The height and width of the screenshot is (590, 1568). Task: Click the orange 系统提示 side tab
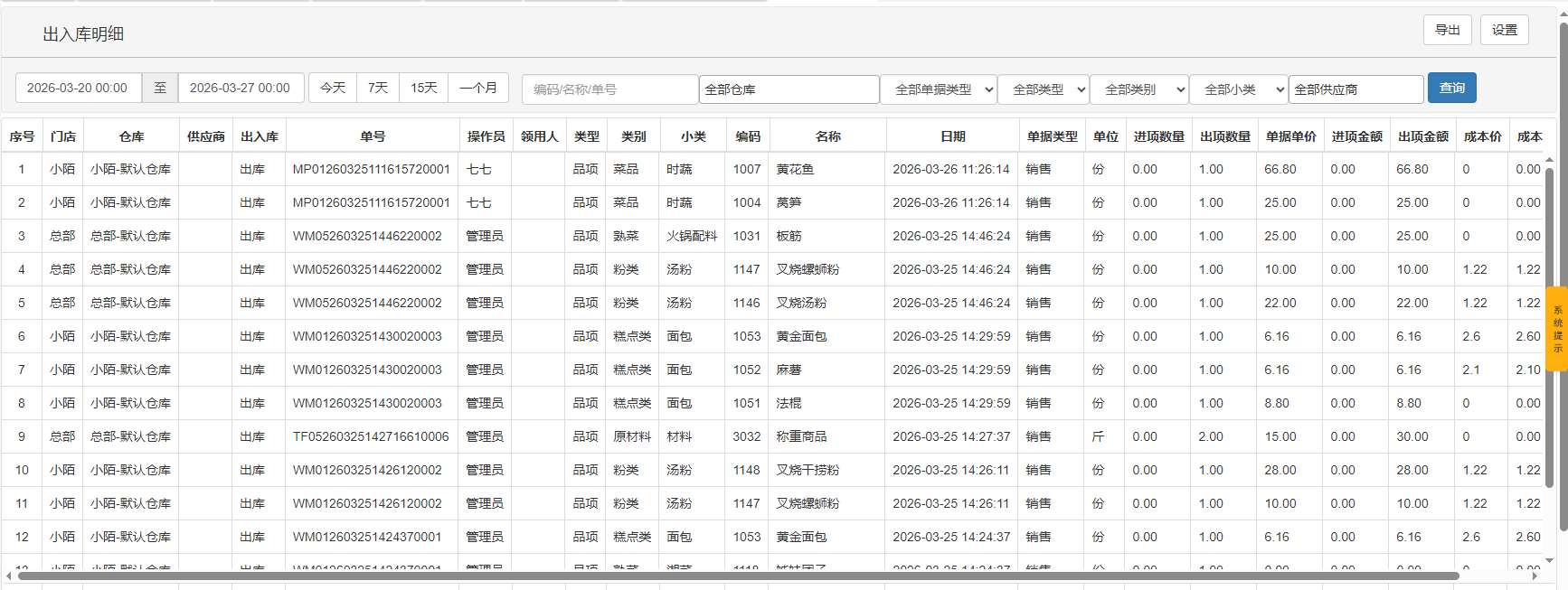coord(1557,329)
